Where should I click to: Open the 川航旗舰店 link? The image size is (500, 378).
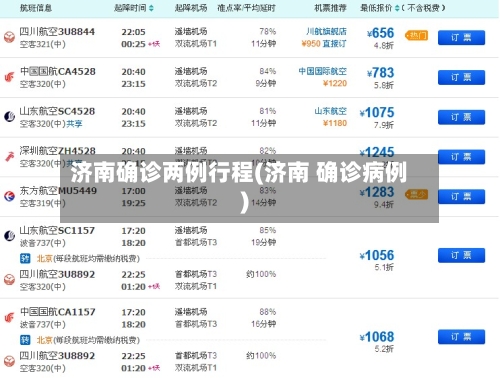326,32
